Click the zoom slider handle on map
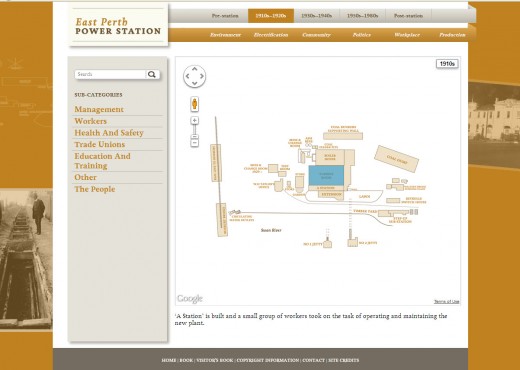Screen dimensions: 520x370 coord(195,136)
